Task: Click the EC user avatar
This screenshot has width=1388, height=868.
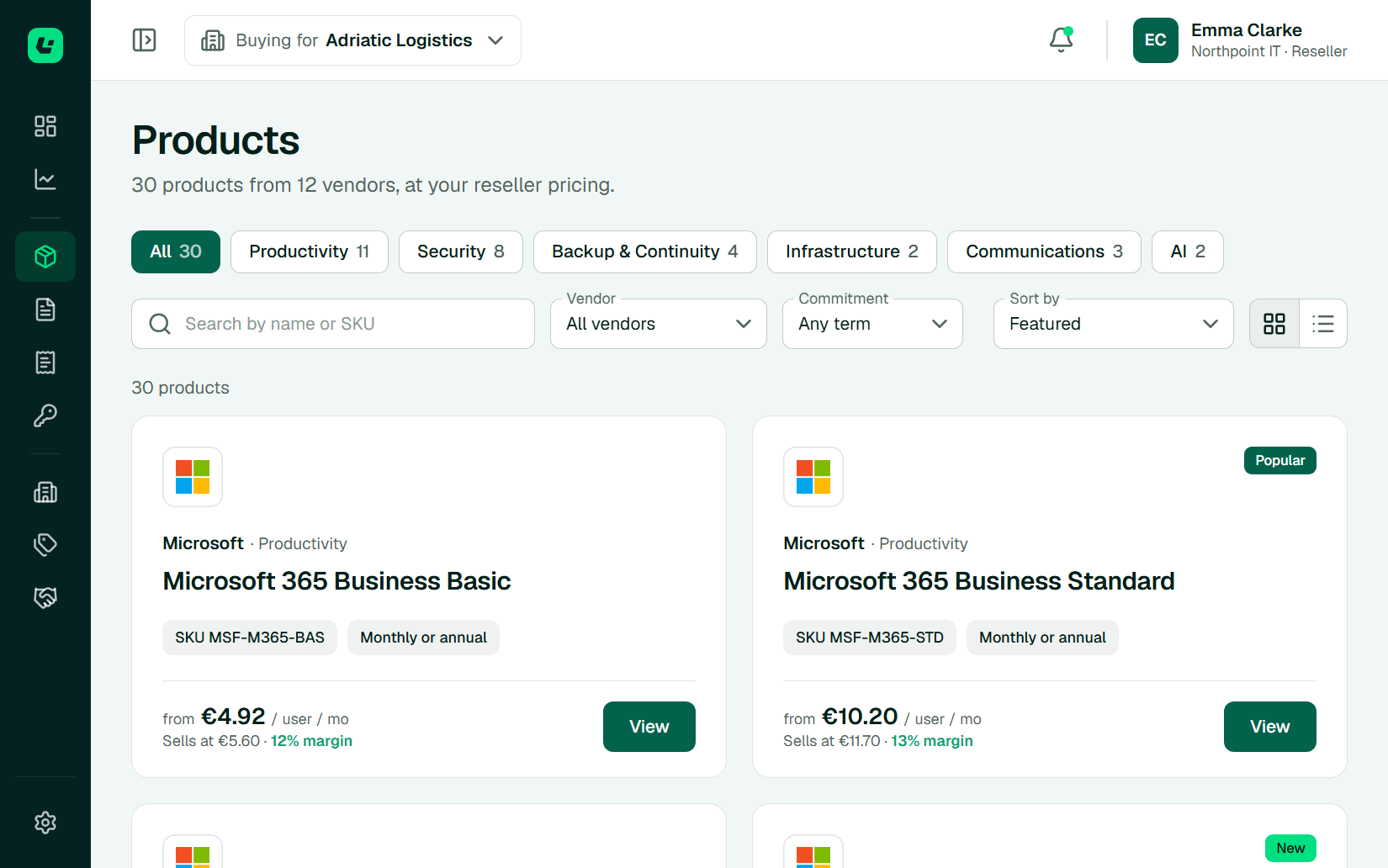Action: 1156,40
